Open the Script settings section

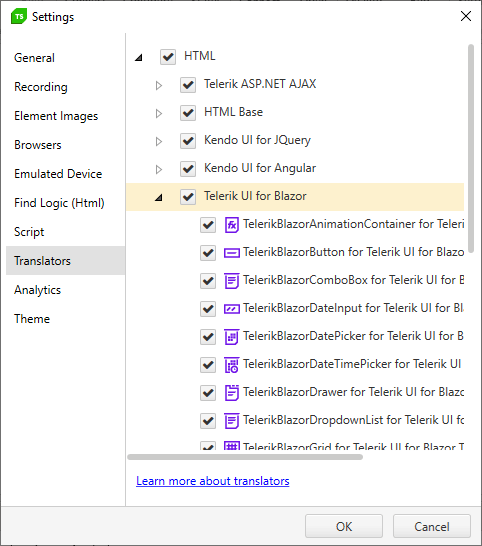(x=65, y=232)
